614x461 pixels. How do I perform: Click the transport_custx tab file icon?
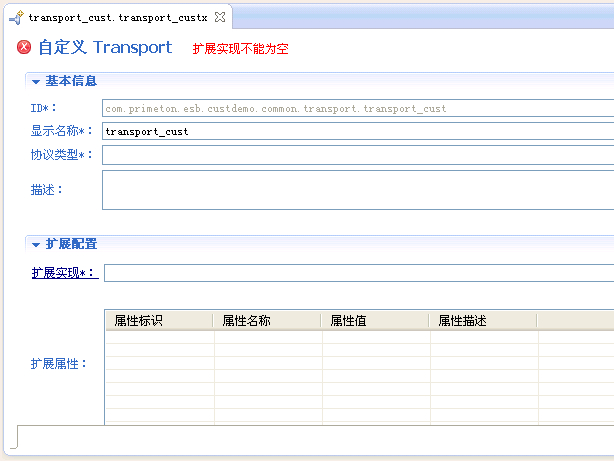pyautogui.click(x=16, y=18)
